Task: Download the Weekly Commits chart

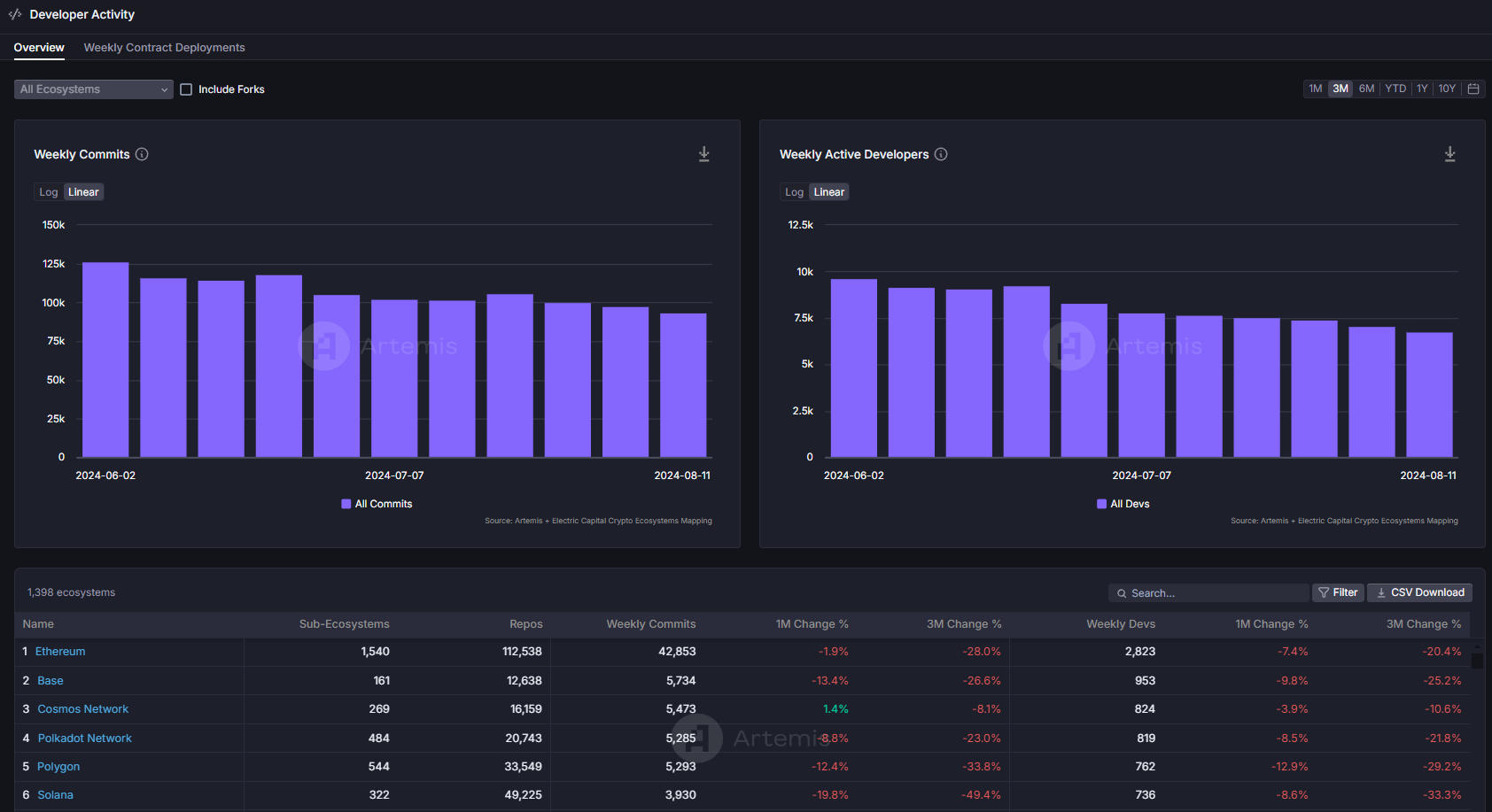Action: [x=704, y=154]
